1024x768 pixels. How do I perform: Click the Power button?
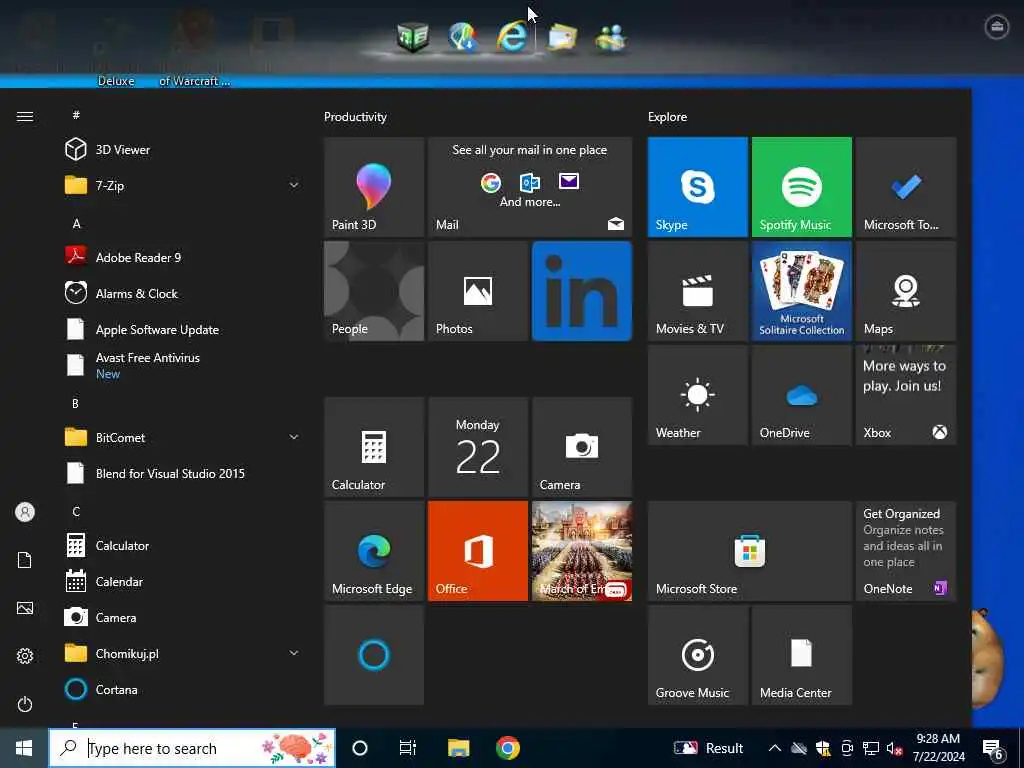click(25, 704)
